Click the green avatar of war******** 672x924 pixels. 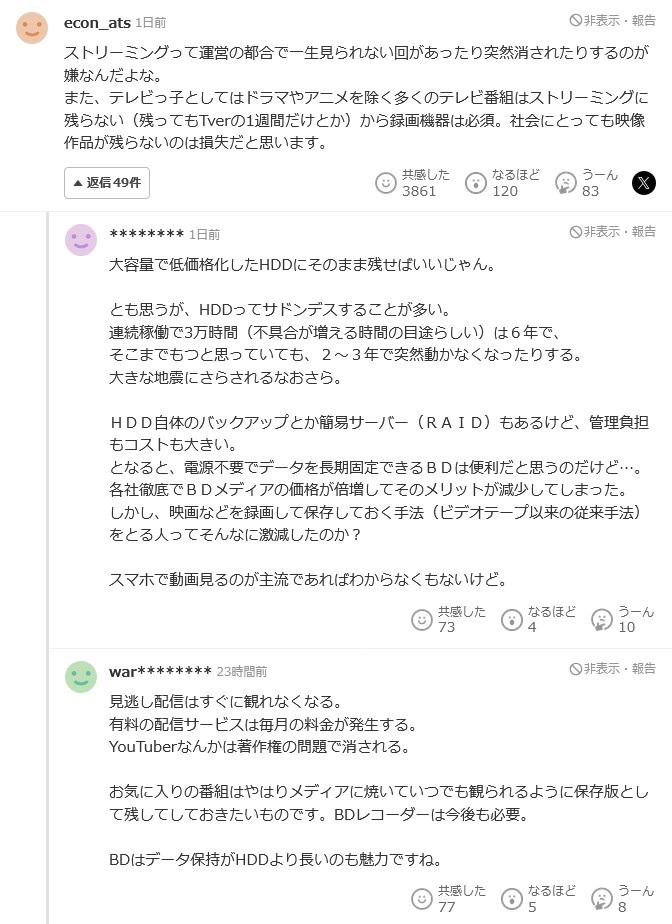(x=81, y=677)
